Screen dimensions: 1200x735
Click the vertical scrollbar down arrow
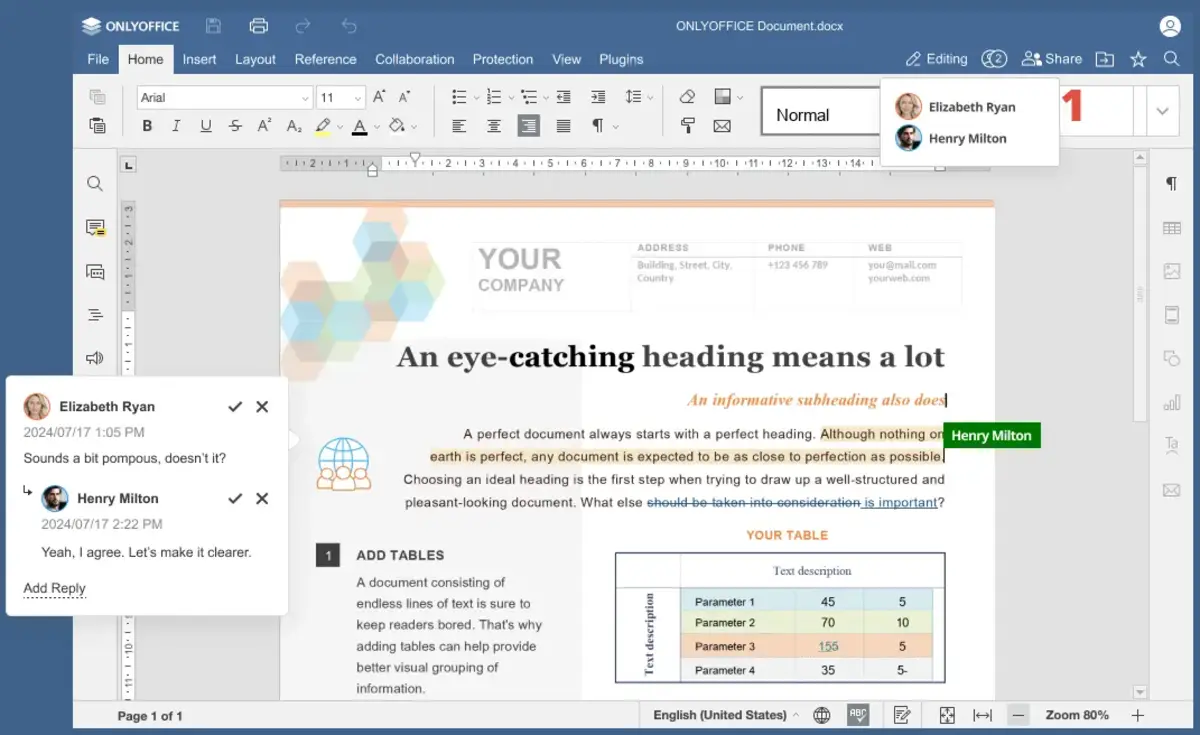pyautogui.click(x=1140, y=692)
